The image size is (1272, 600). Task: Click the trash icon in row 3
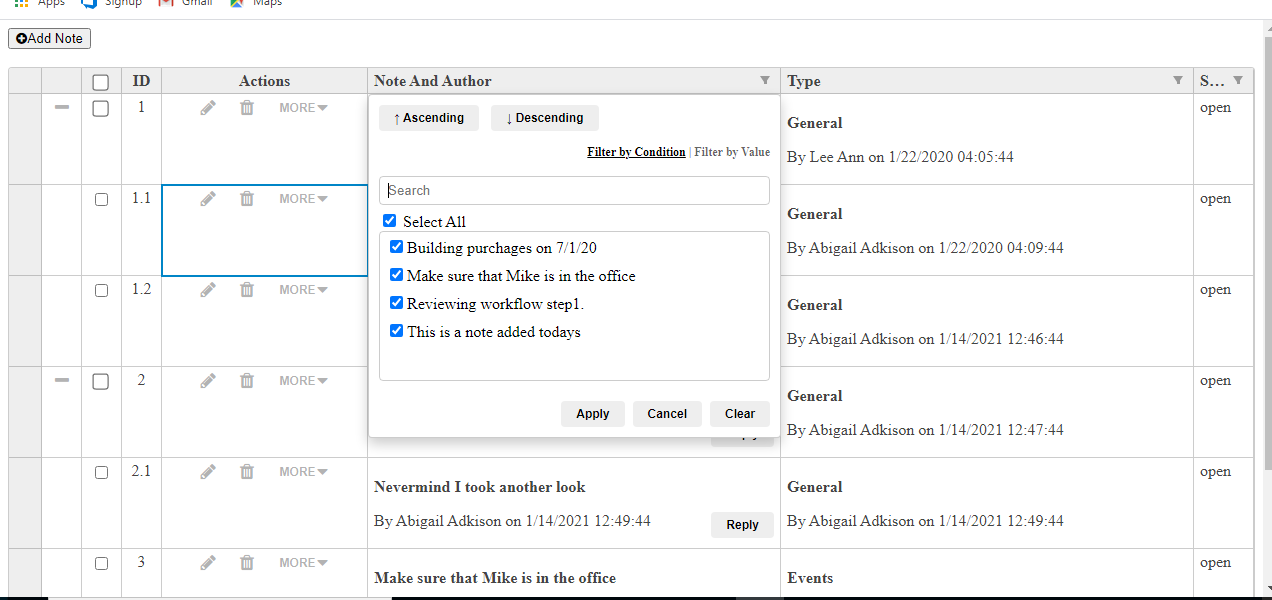pyautogui.click(x=247, y=563)
